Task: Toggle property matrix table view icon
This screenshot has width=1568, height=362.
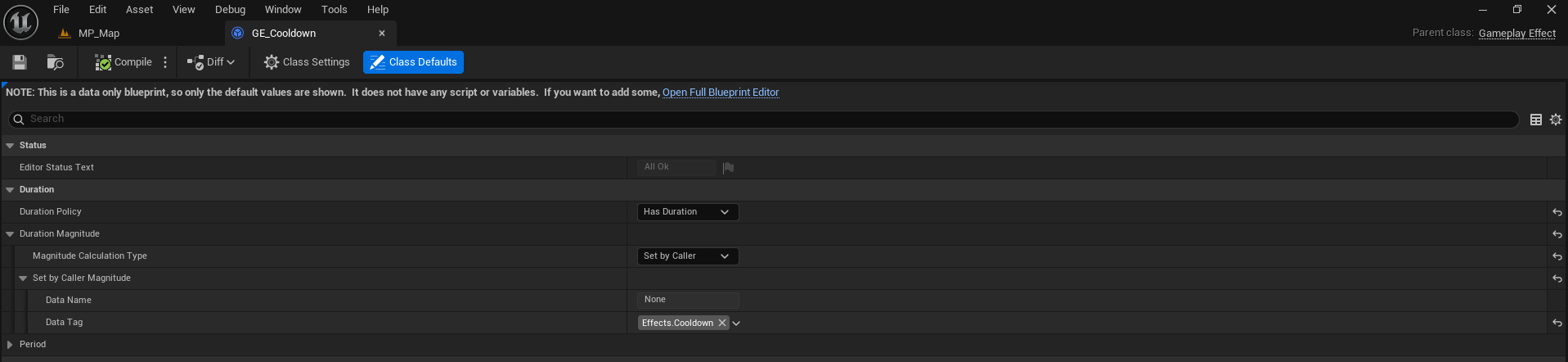Action: (1536, 120)
